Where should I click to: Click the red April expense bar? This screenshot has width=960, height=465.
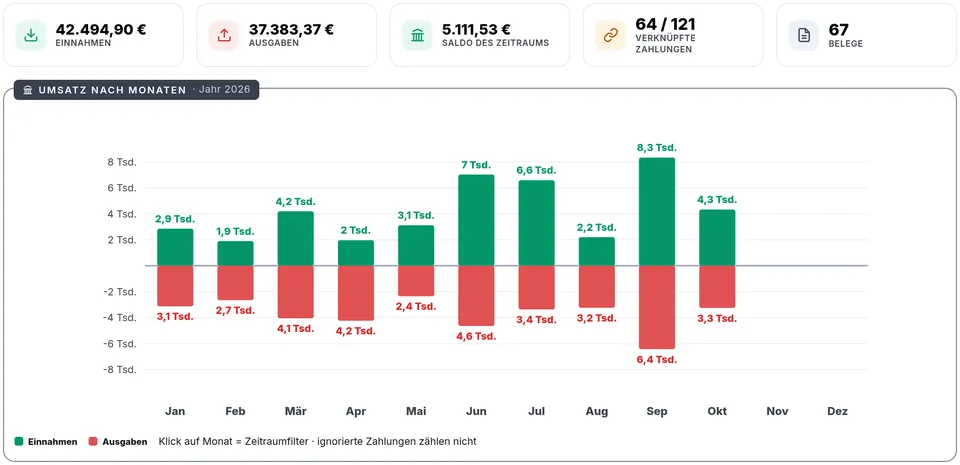(356, 293)
